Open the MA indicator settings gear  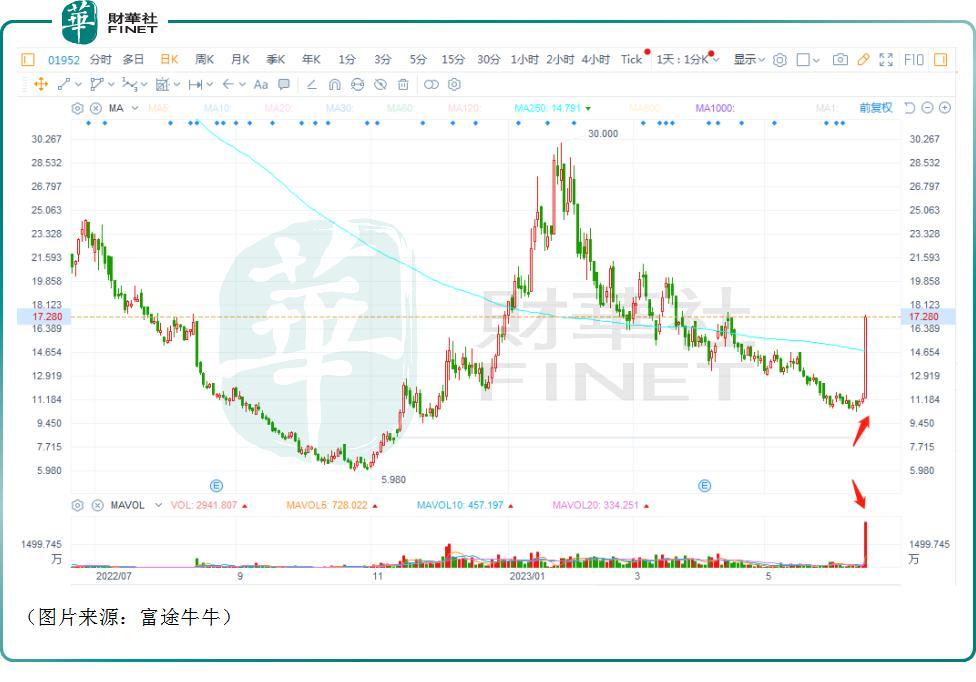pyautogui.click(x=78, y=107)
